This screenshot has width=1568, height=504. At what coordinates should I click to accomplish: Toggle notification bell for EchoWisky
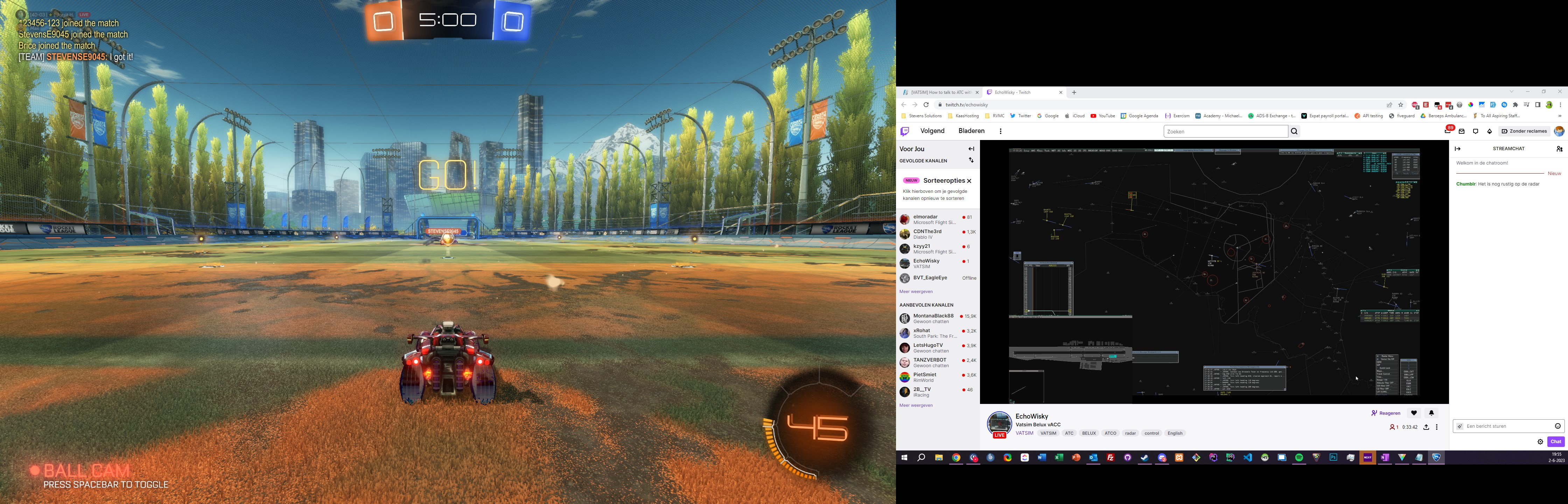(1431, 413)
